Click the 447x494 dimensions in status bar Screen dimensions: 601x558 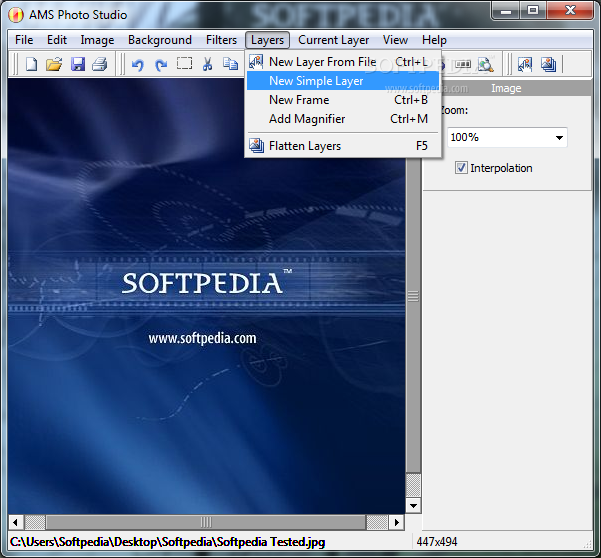(437, 542)
